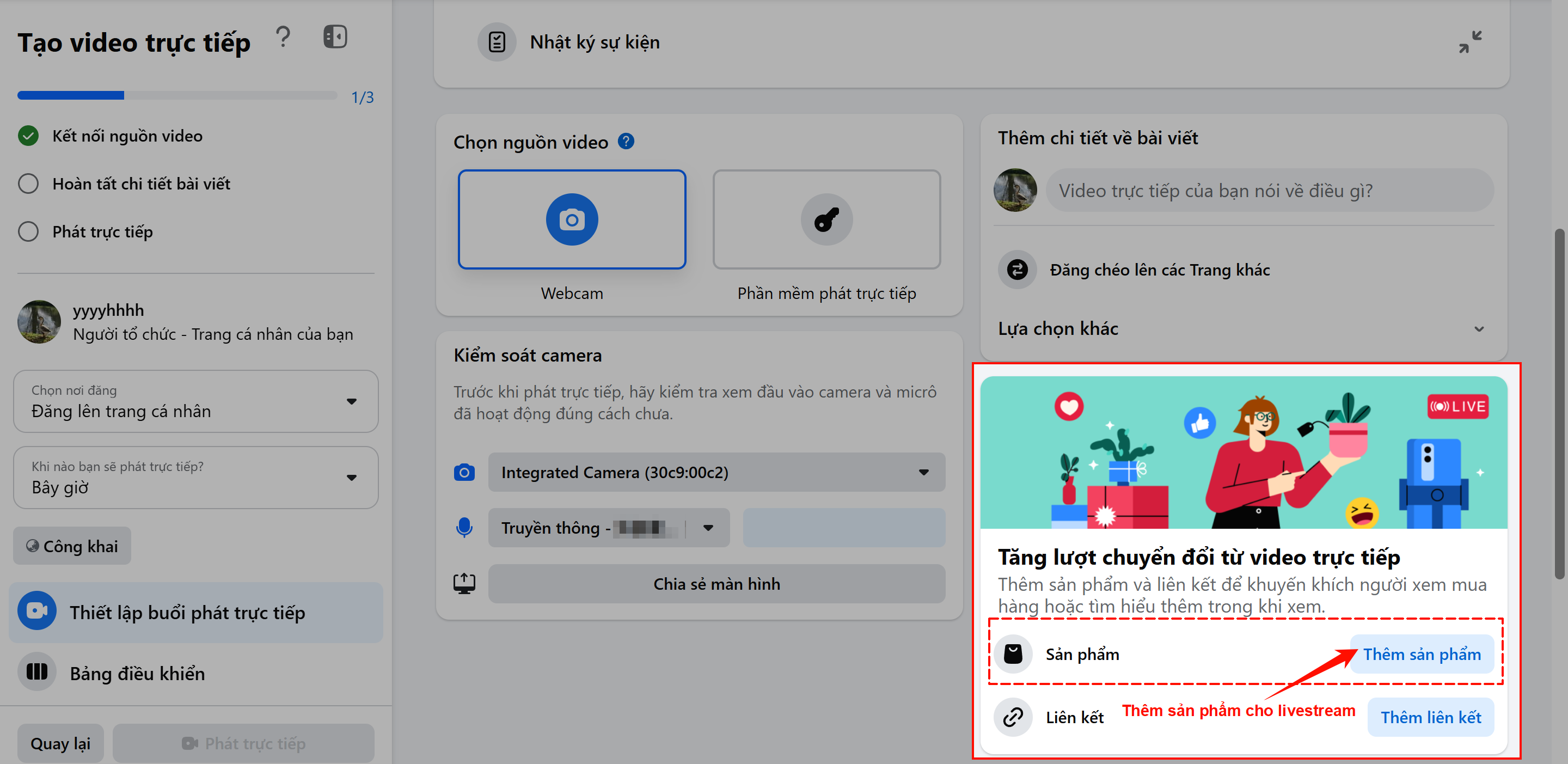
Task: Collapse the sidebar with the panel icon
Action: 335,36
